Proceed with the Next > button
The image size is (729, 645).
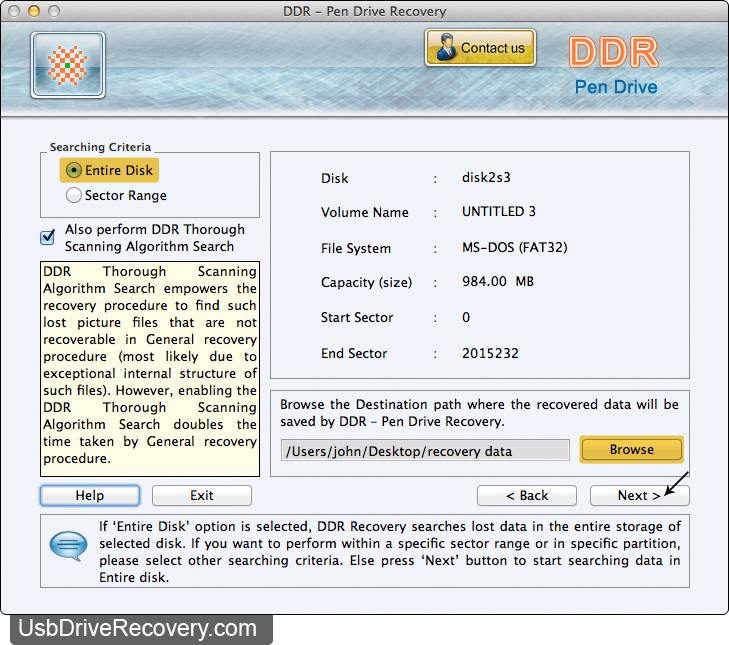tap(639, 496)
